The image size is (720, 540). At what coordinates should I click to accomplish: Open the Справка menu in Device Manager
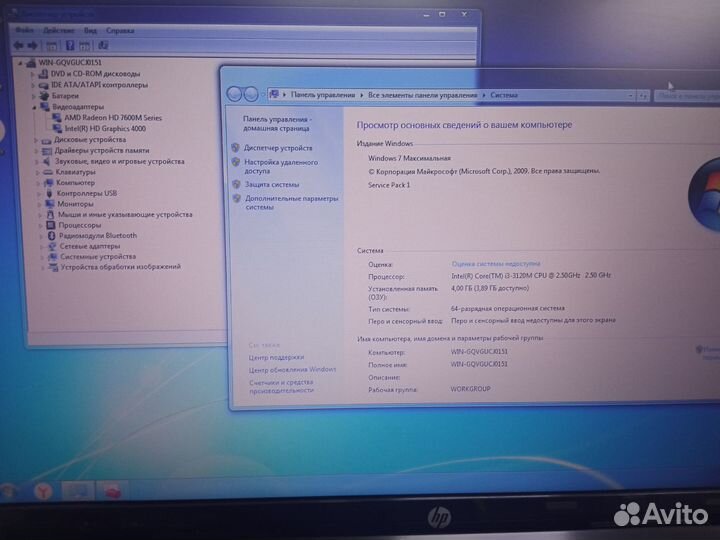120,31
